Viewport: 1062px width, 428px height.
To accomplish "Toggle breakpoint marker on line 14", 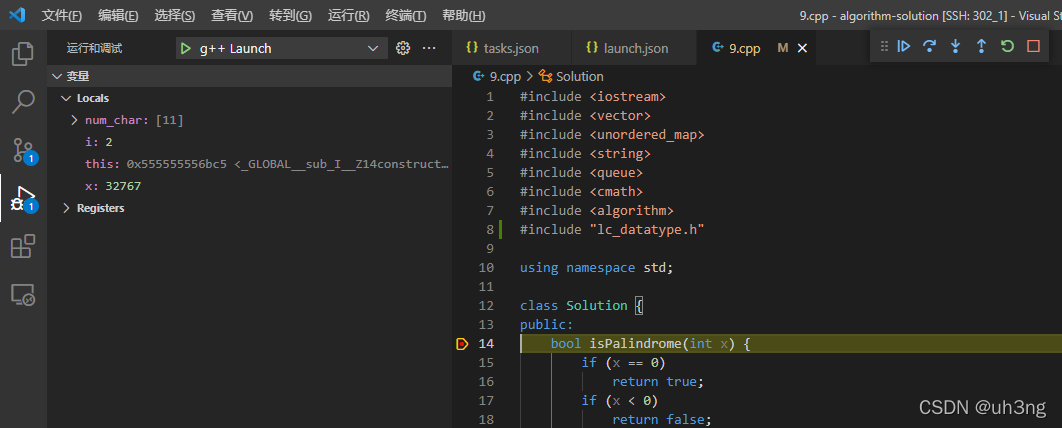I will 462,344.
